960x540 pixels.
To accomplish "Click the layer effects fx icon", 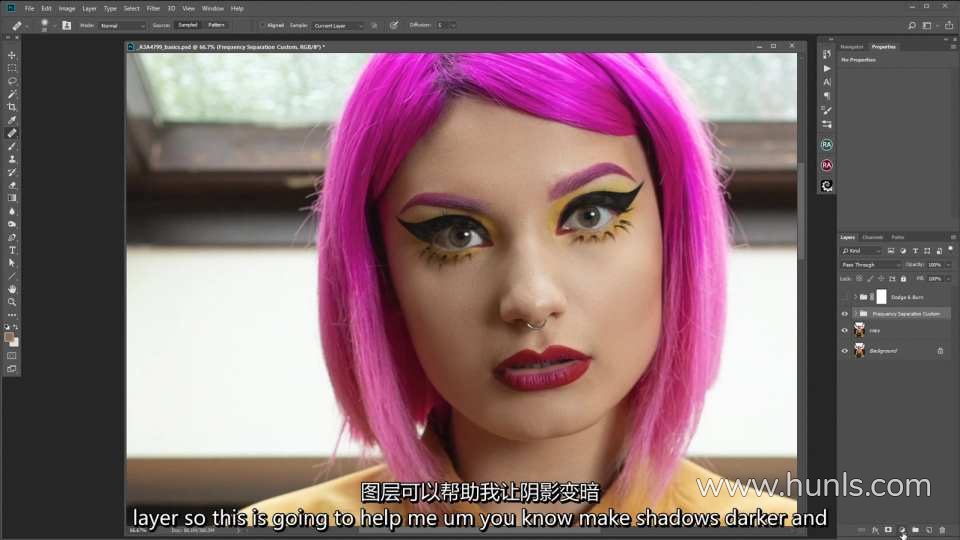I will 875,530.
